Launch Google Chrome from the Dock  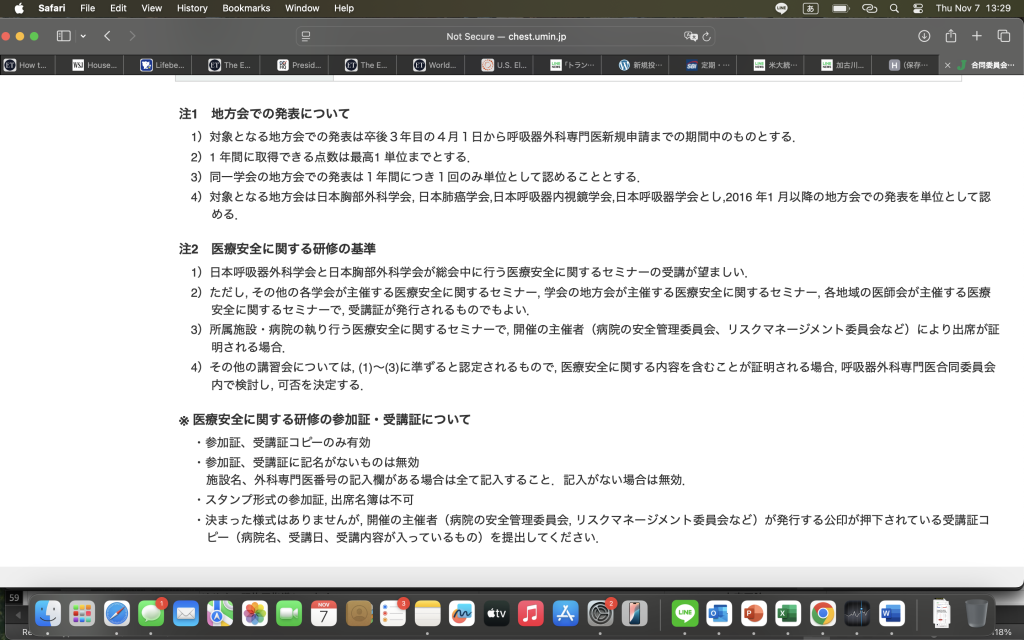point(822,613)
